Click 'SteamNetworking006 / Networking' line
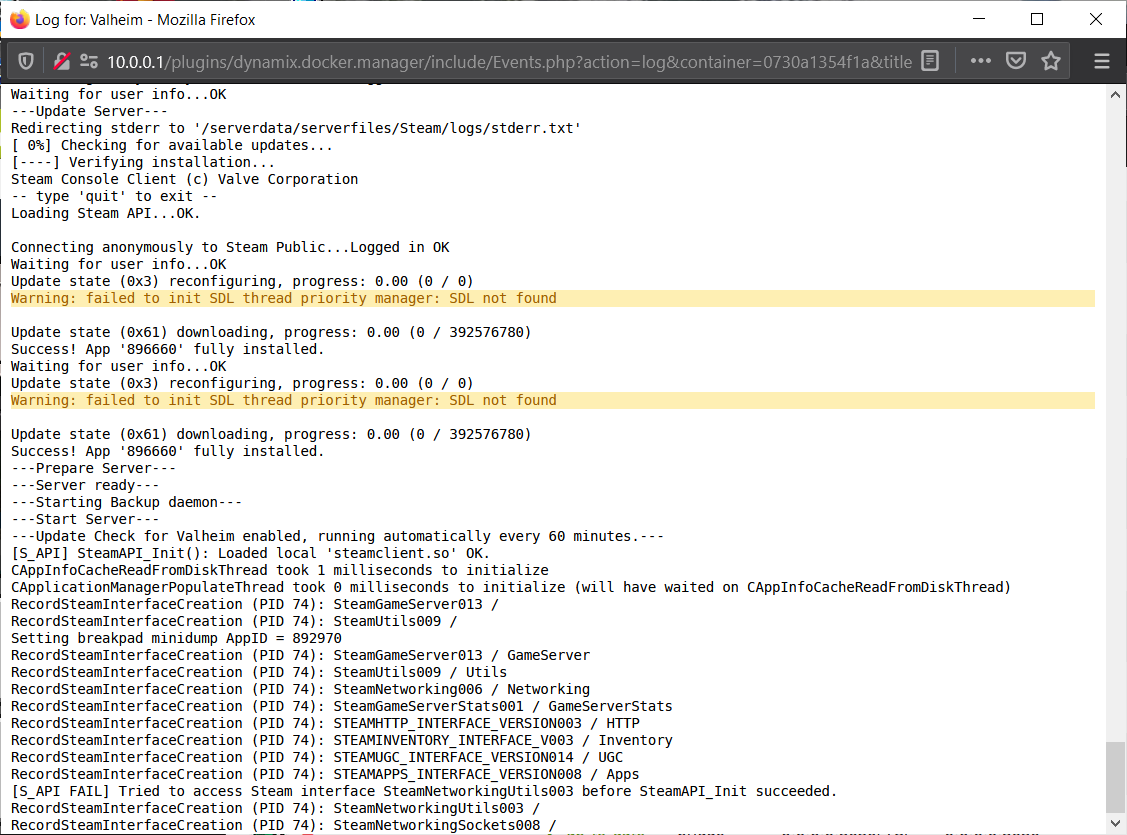The image size is (1127, 835). (x=300, y=690)
